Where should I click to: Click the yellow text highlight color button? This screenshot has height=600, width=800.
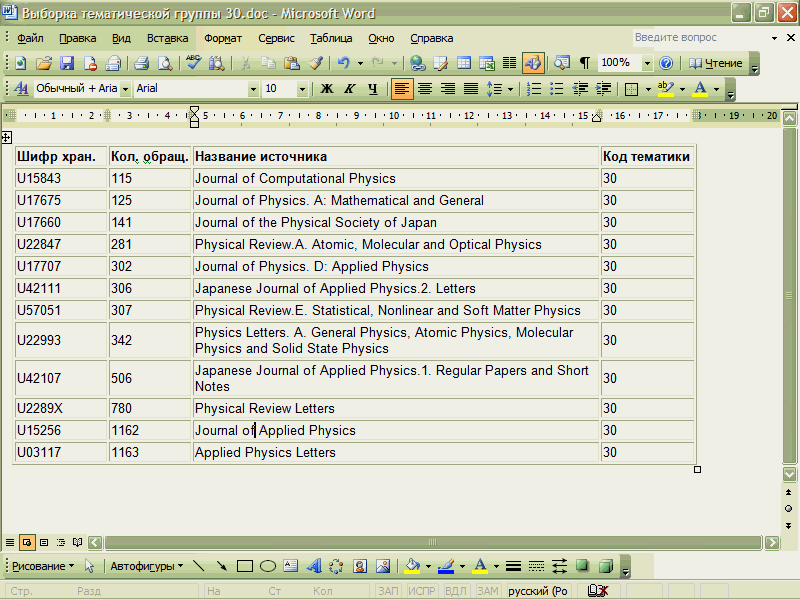(665, 89)
